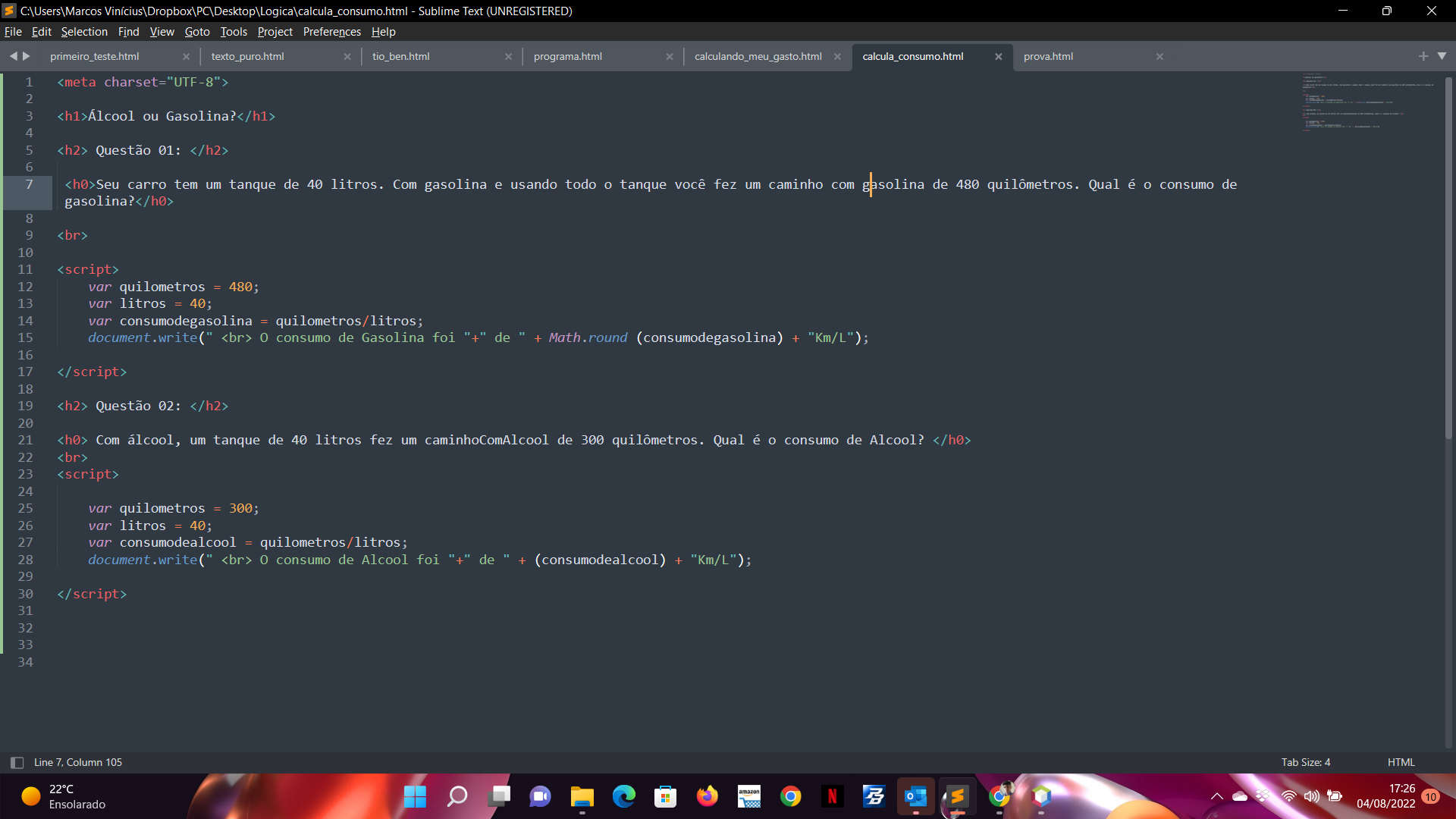Open Wi-Fi network settings icon

click(x=1288, y=796)
